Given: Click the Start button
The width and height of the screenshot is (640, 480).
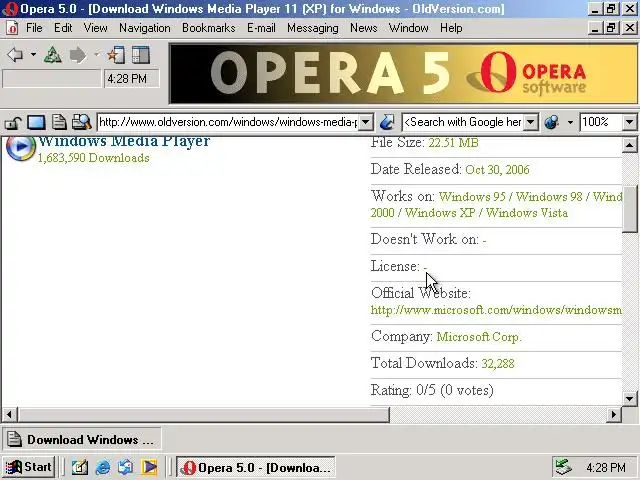Looking at the screenshot, I should pyautogui.click(x=29, y=467).
